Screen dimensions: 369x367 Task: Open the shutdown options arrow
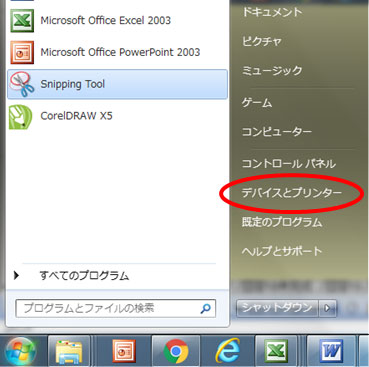[327, 308]
